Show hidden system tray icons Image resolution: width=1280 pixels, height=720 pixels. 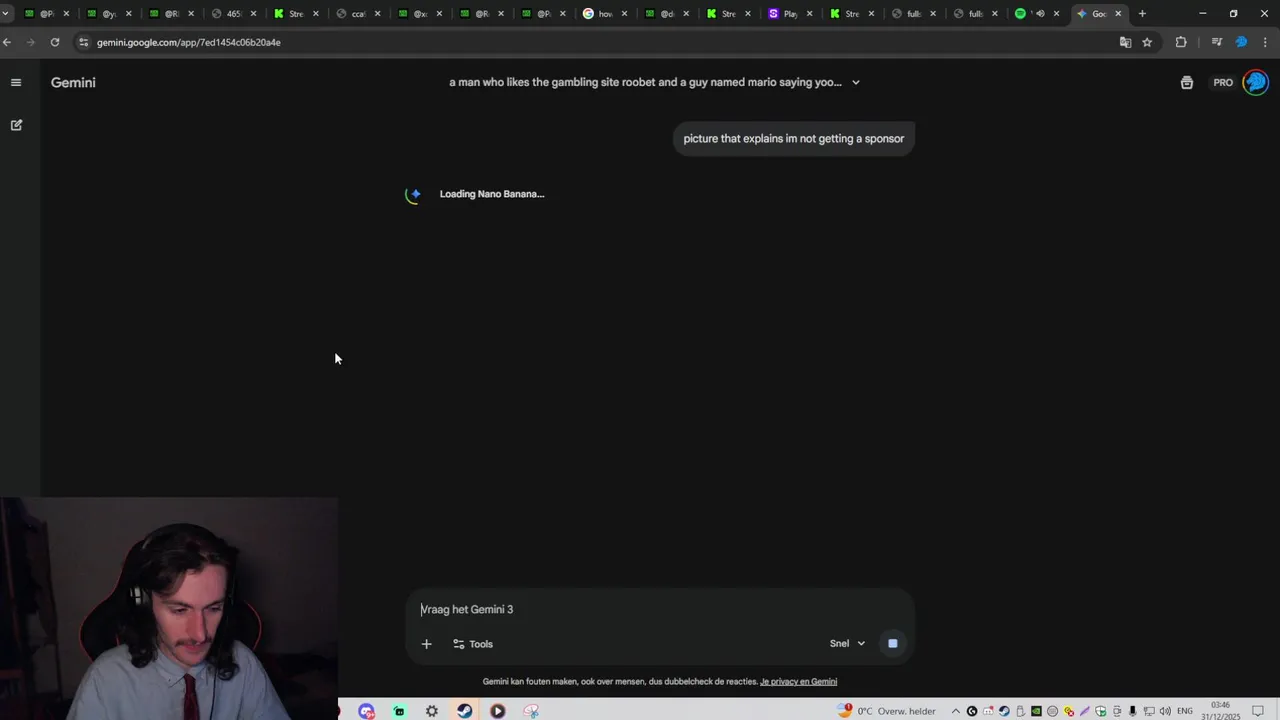(x=956, y=711)
